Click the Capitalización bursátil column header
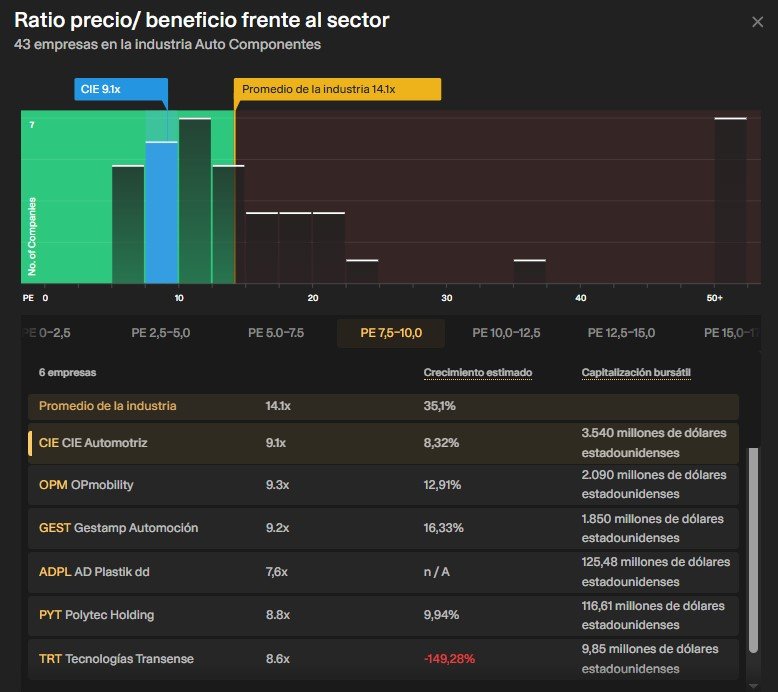The width and height of the screenshot is (778, 692). (636, 373)
